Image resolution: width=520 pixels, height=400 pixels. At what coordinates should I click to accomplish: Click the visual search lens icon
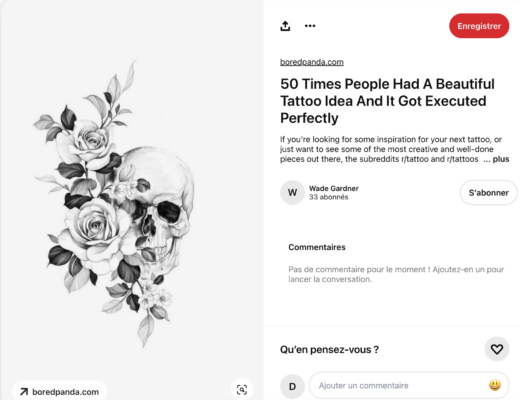pyautogui.click(x=242, y=389)
